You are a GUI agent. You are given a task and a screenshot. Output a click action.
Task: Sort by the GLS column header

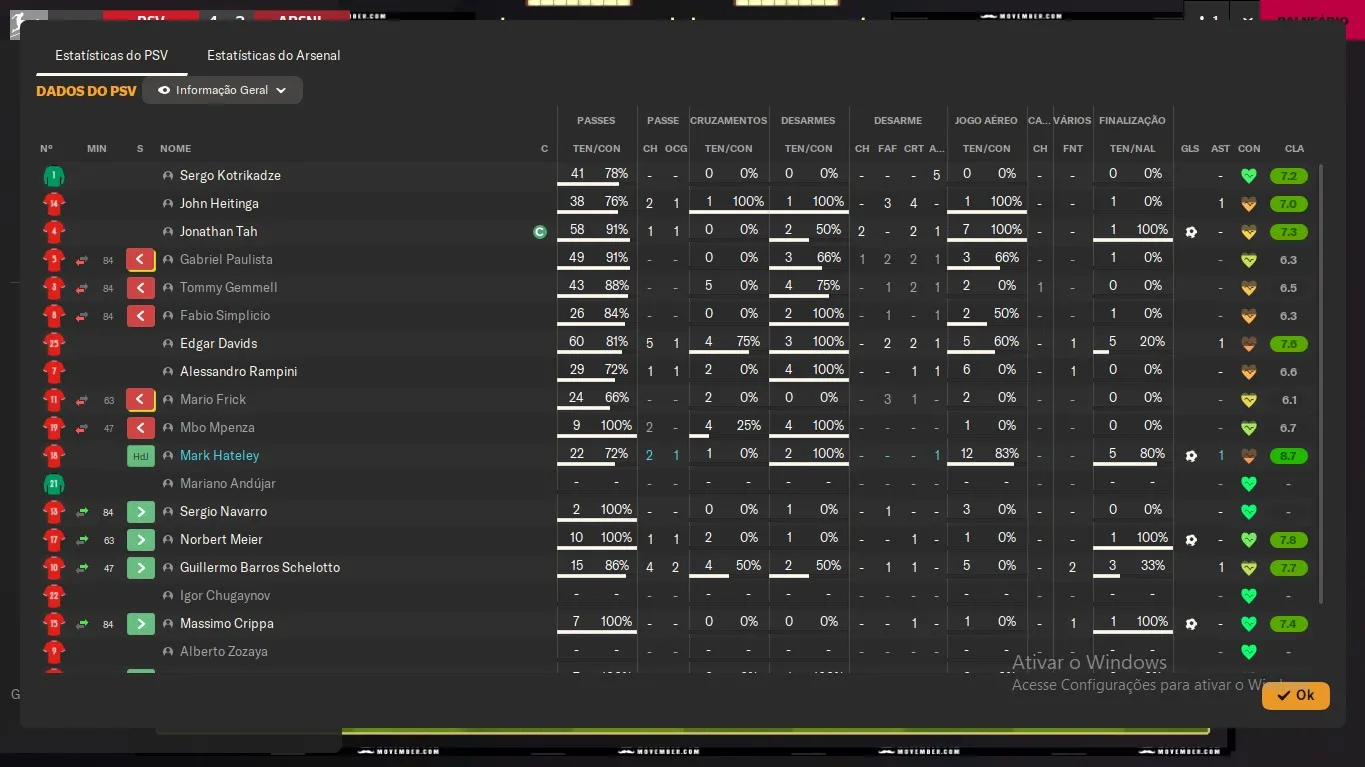(1190, 149)
